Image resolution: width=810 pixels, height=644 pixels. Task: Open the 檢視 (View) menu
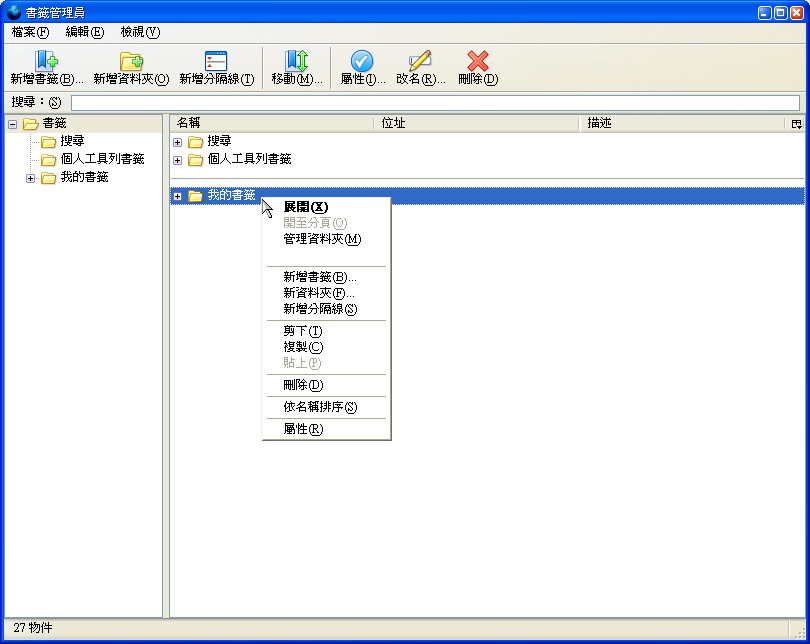(139, 32)
